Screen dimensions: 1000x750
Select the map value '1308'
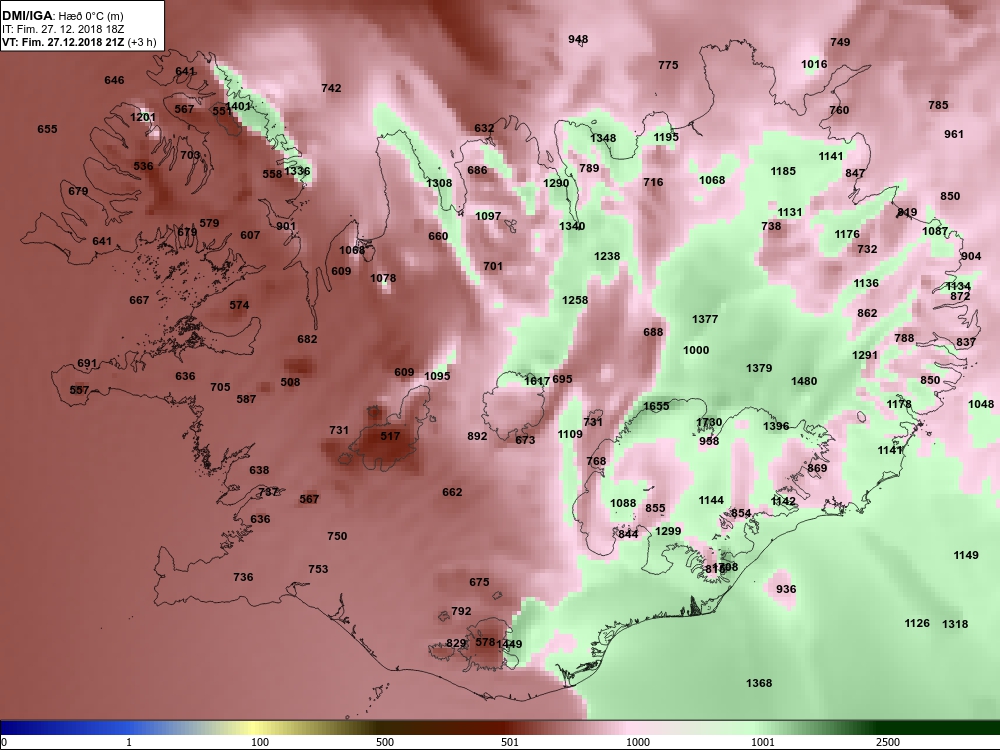tap(439, 183)
